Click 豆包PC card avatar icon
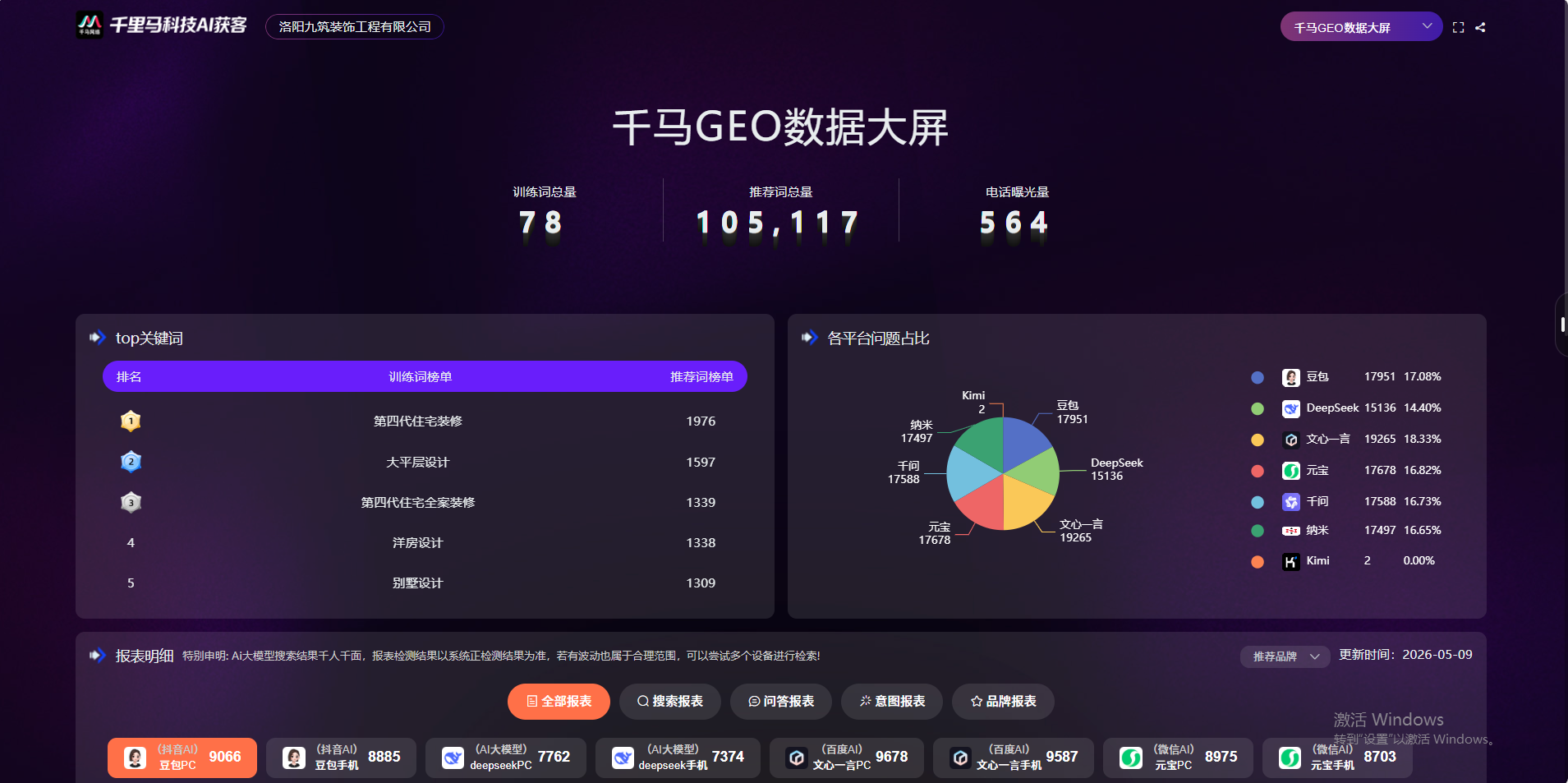Viewport: 1568px width, 783px height. point(136,758)
